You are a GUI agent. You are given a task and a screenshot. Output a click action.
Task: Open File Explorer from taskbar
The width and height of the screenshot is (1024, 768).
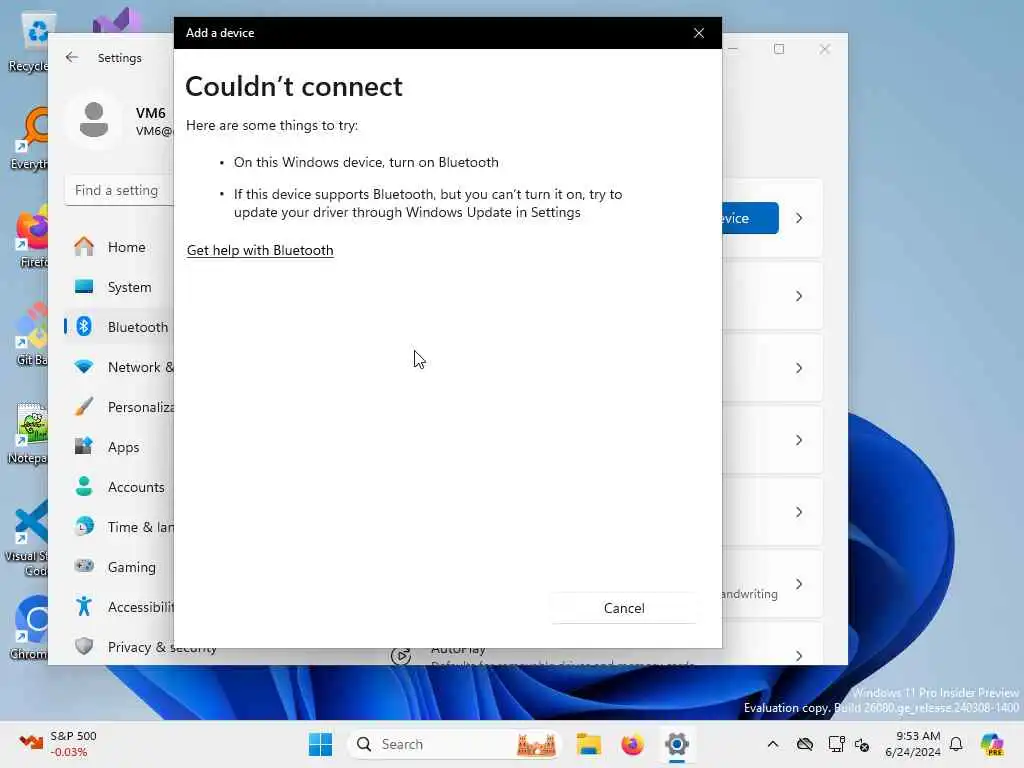(x=588, y=744)
